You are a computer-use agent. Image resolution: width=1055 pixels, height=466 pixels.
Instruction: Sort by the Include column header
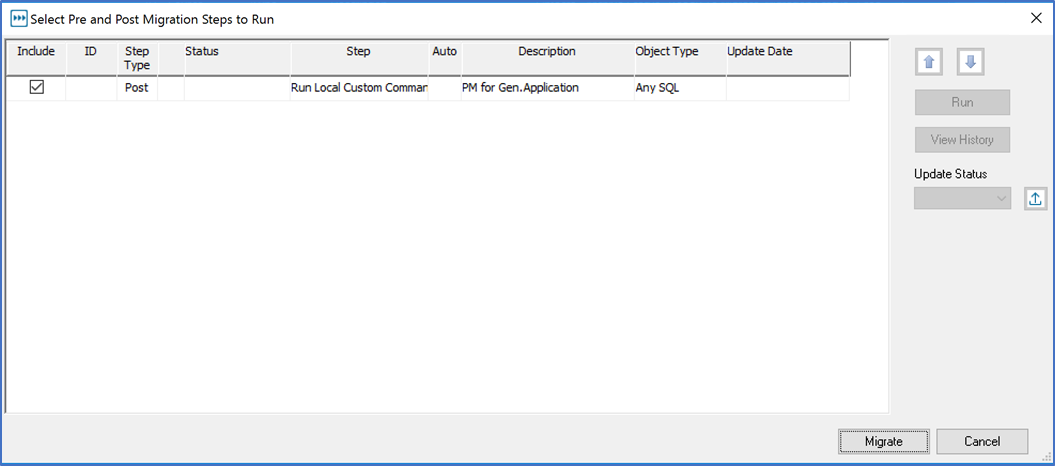point(36,59)
